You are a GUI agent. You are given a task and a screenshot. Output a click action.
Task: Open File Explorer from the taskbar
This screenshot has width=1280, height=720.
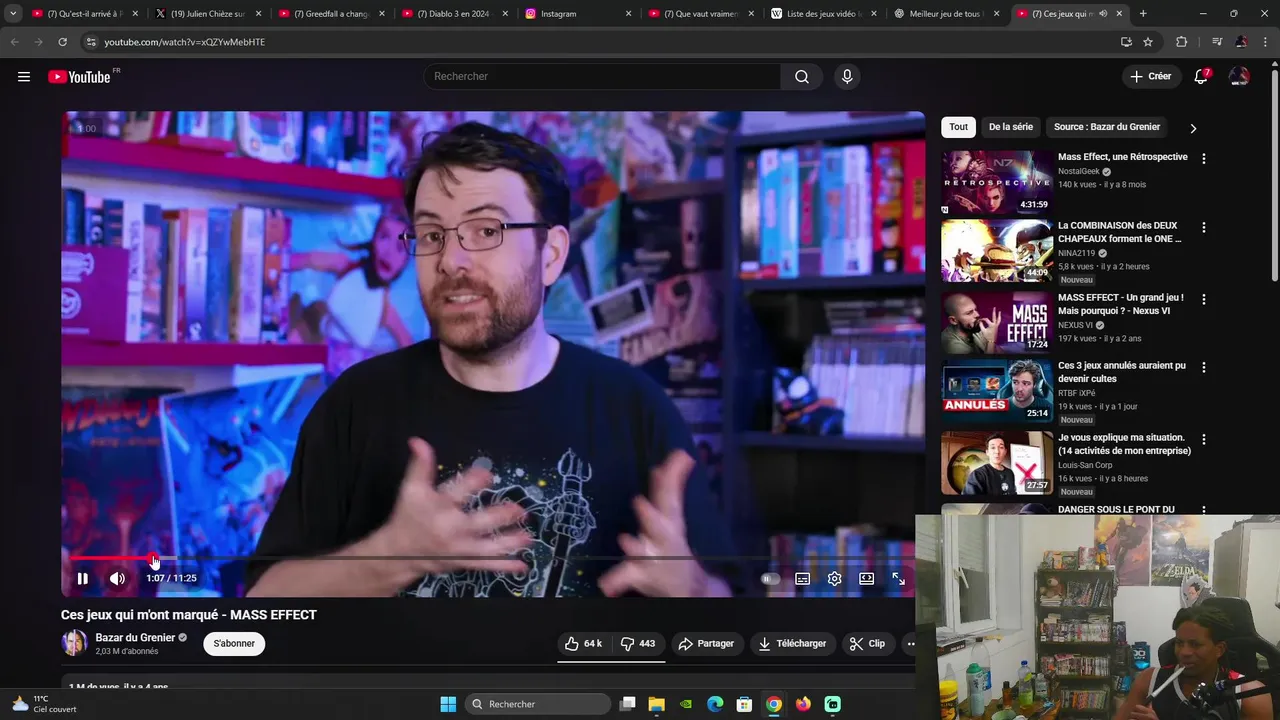[x=656, y=704]
